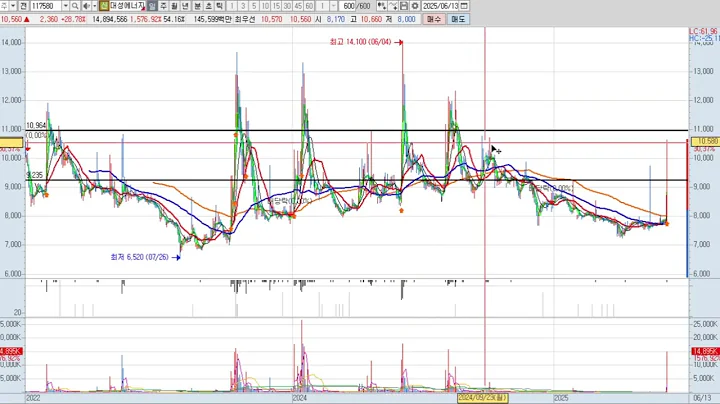Click the 최고 14,100 (06/04) high label
Viewport: 720px width, 404px height.
(360, 42)
